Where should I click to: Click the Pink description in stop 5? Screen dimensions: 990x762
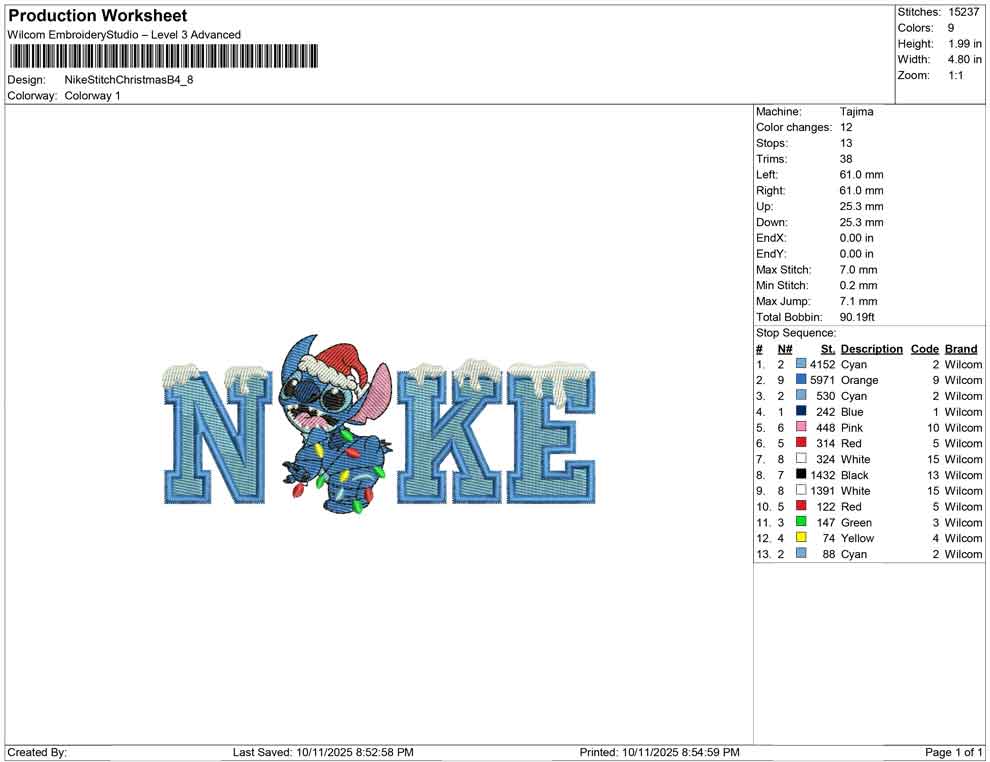tap(852, 427)
